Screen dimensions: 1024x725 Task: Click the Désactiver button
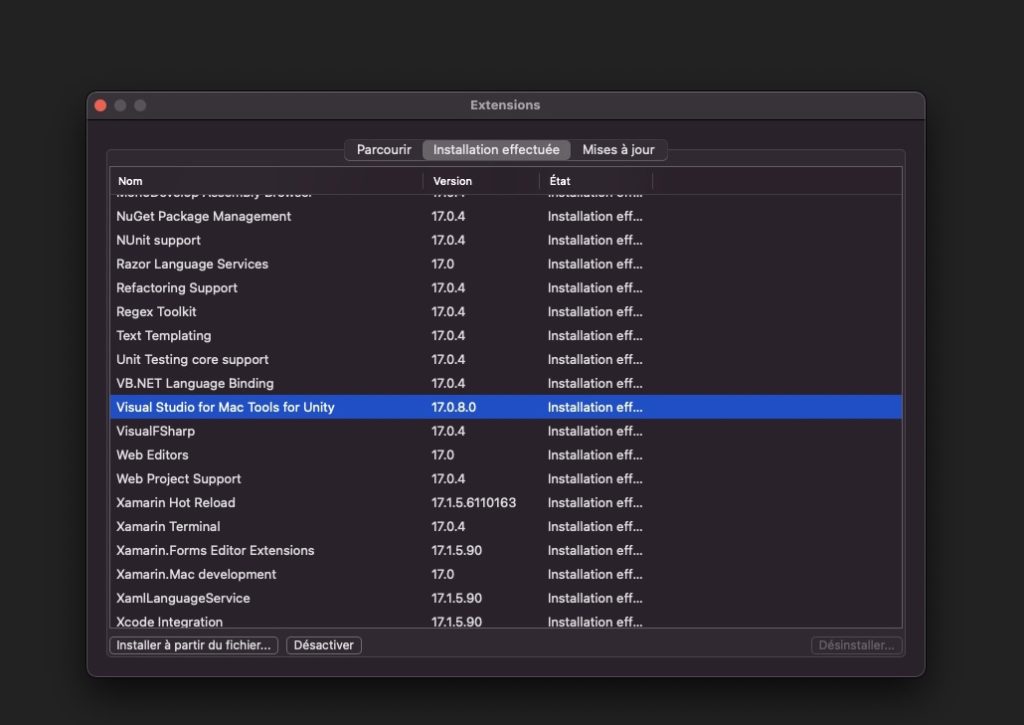324,646
